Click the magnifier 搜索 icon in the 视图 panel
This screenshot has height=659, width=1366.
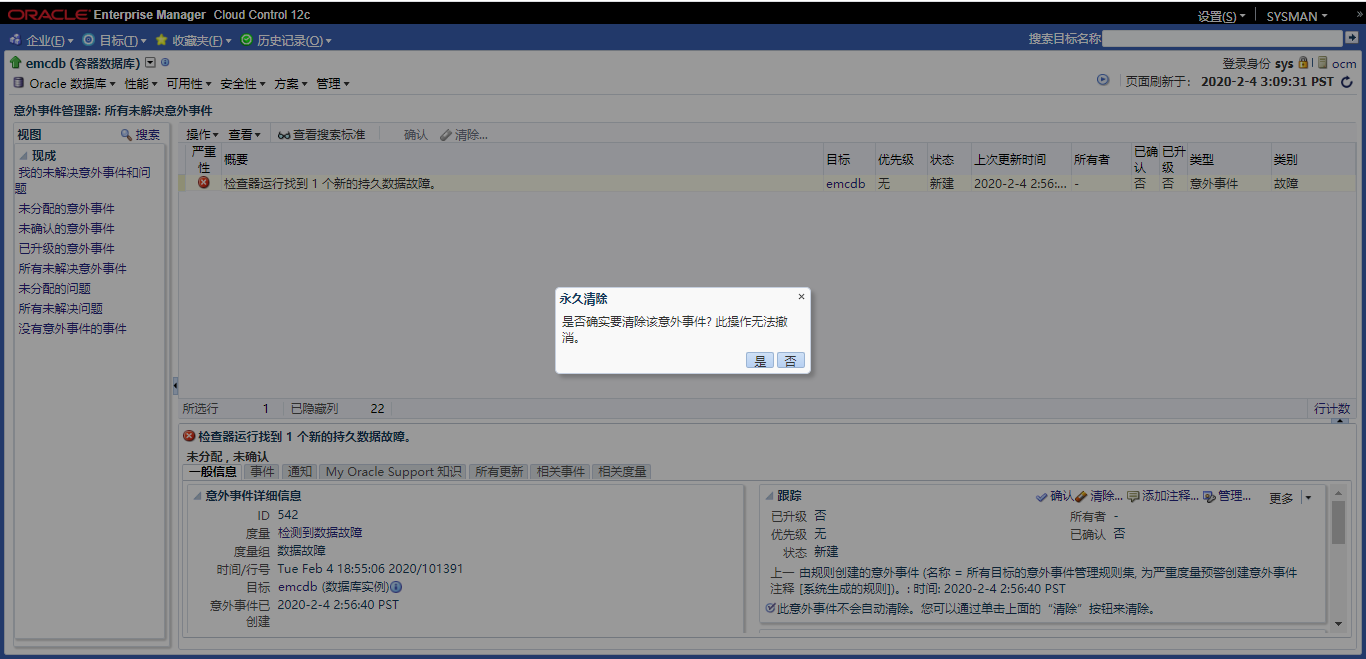tap(126, 134)
